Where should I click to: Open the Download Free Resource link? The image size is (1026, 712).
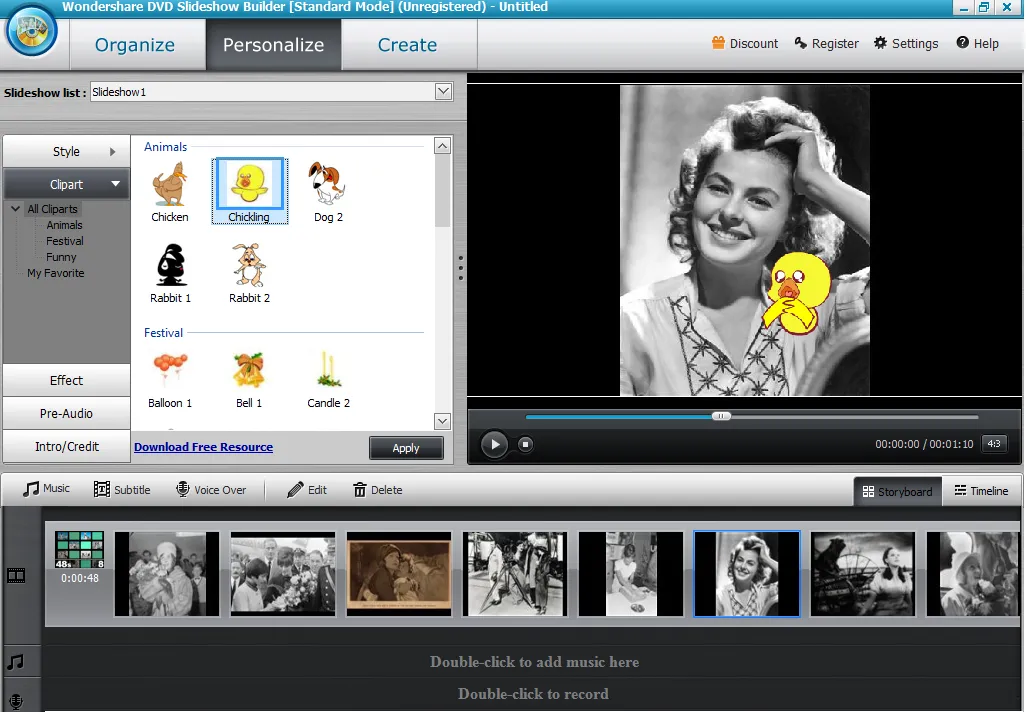pos(203,447)
